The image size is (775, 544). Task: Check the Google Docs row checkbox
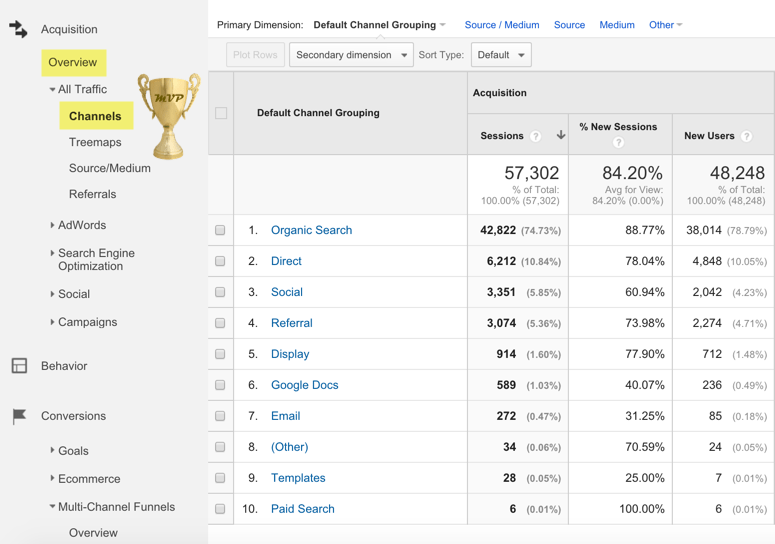[x=220, y=385]
